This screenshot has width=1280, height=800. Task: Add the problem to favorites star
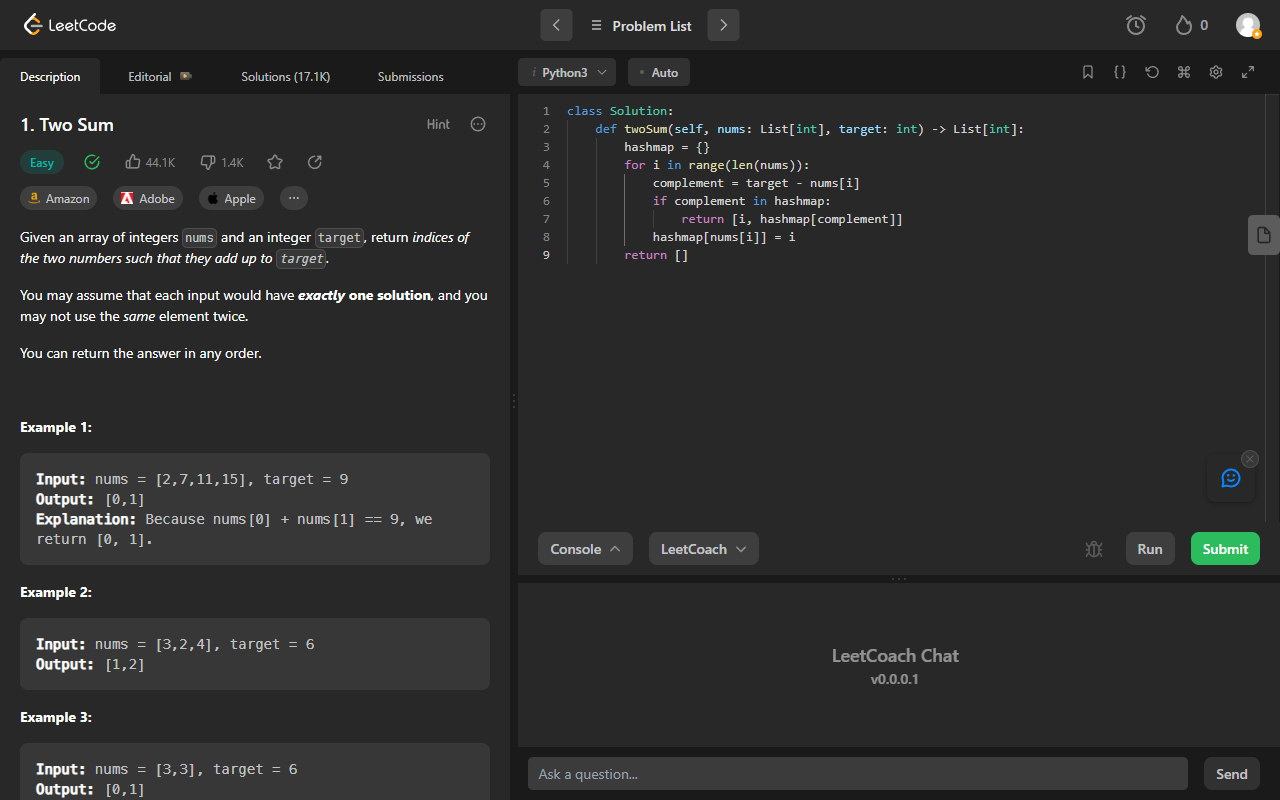pyautogui.click(x=275, y=162)
